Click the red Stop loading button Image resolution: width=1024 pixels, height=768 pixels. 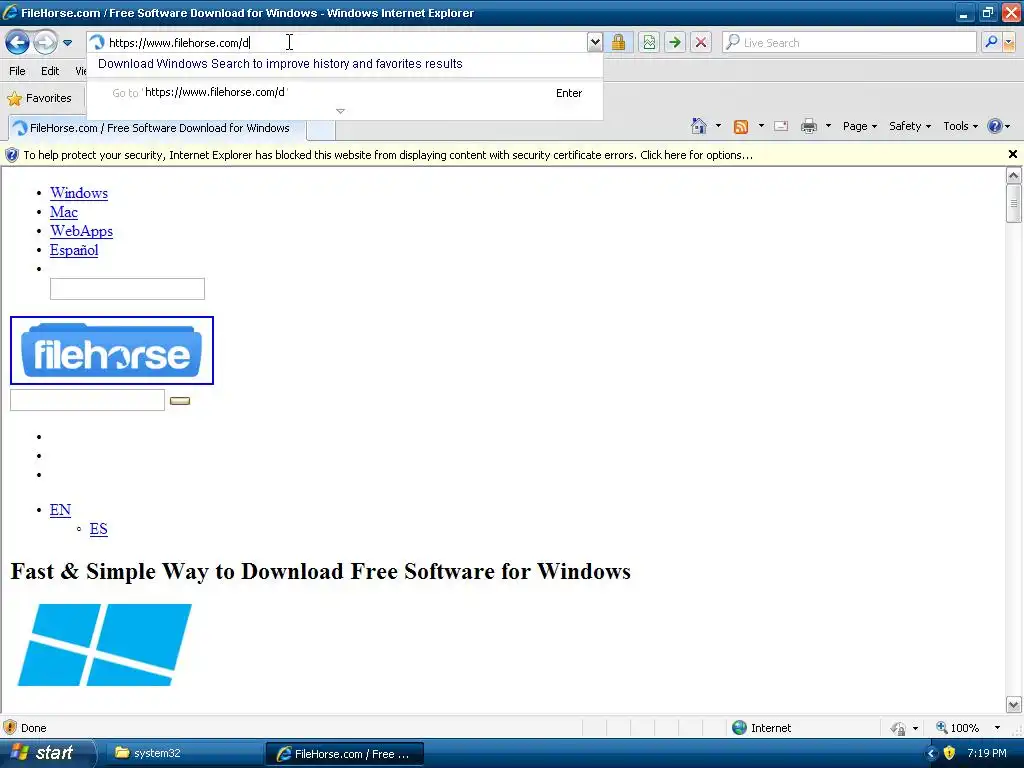[701, 42]
